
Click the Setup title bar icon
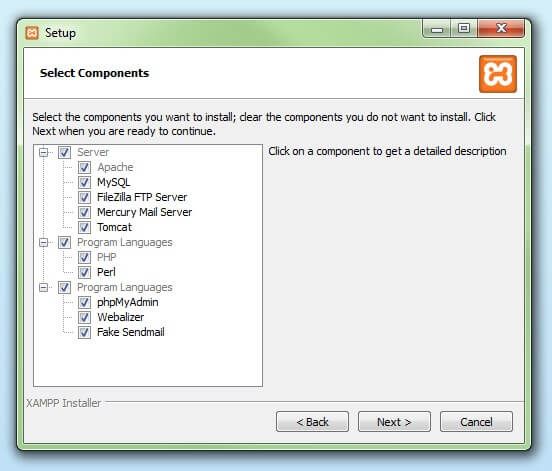32,33
